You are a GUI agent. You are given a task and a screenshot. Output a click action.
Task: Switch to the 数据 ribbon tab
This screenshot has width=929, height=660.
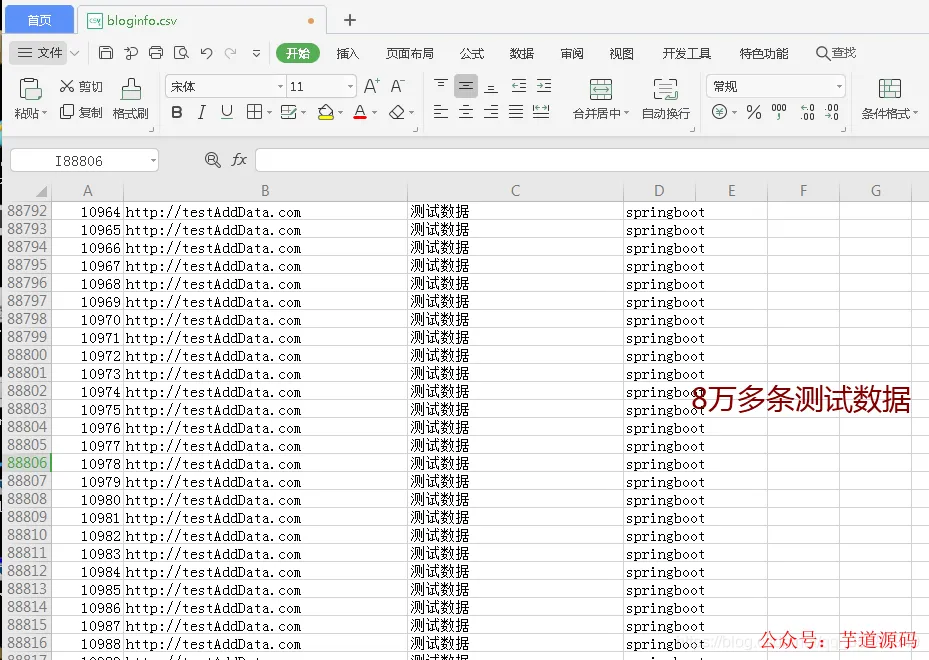click(521, 55)
